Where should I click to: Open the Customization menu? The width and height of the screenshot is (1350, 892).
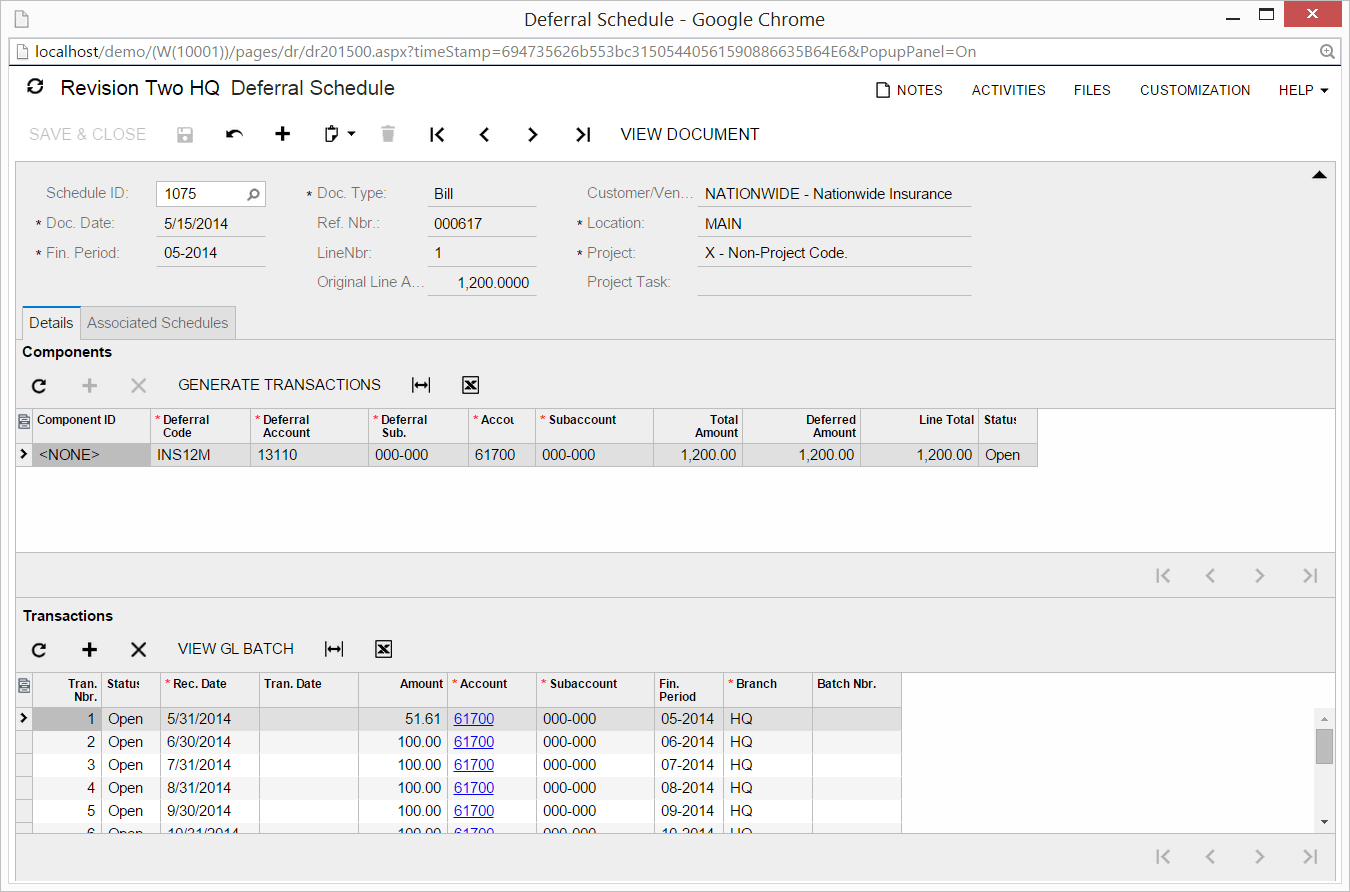pyautogui.click(x=1195, y=90)
